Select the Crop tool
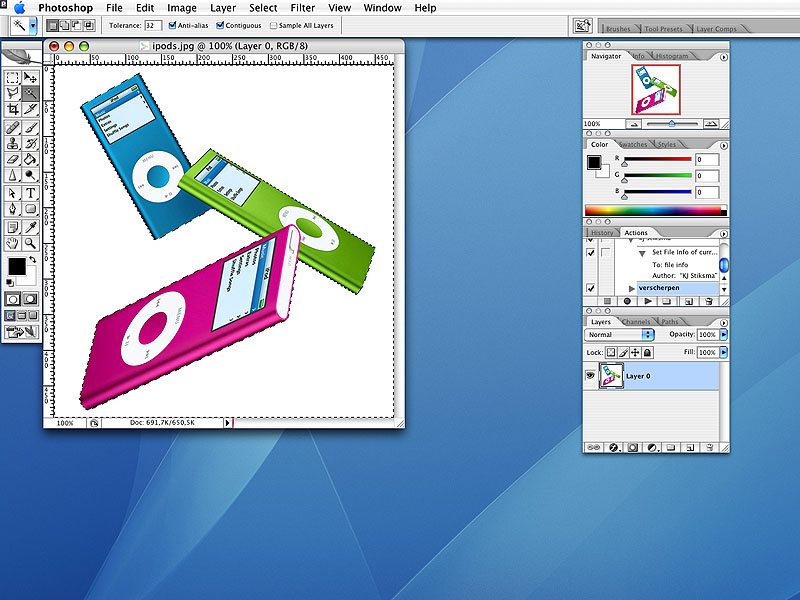 (x=13, y=110)
